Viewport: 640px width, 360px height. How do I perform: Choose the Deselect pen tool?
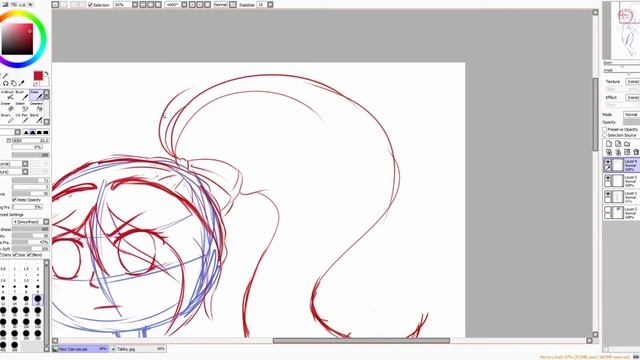tap(36, 107)
